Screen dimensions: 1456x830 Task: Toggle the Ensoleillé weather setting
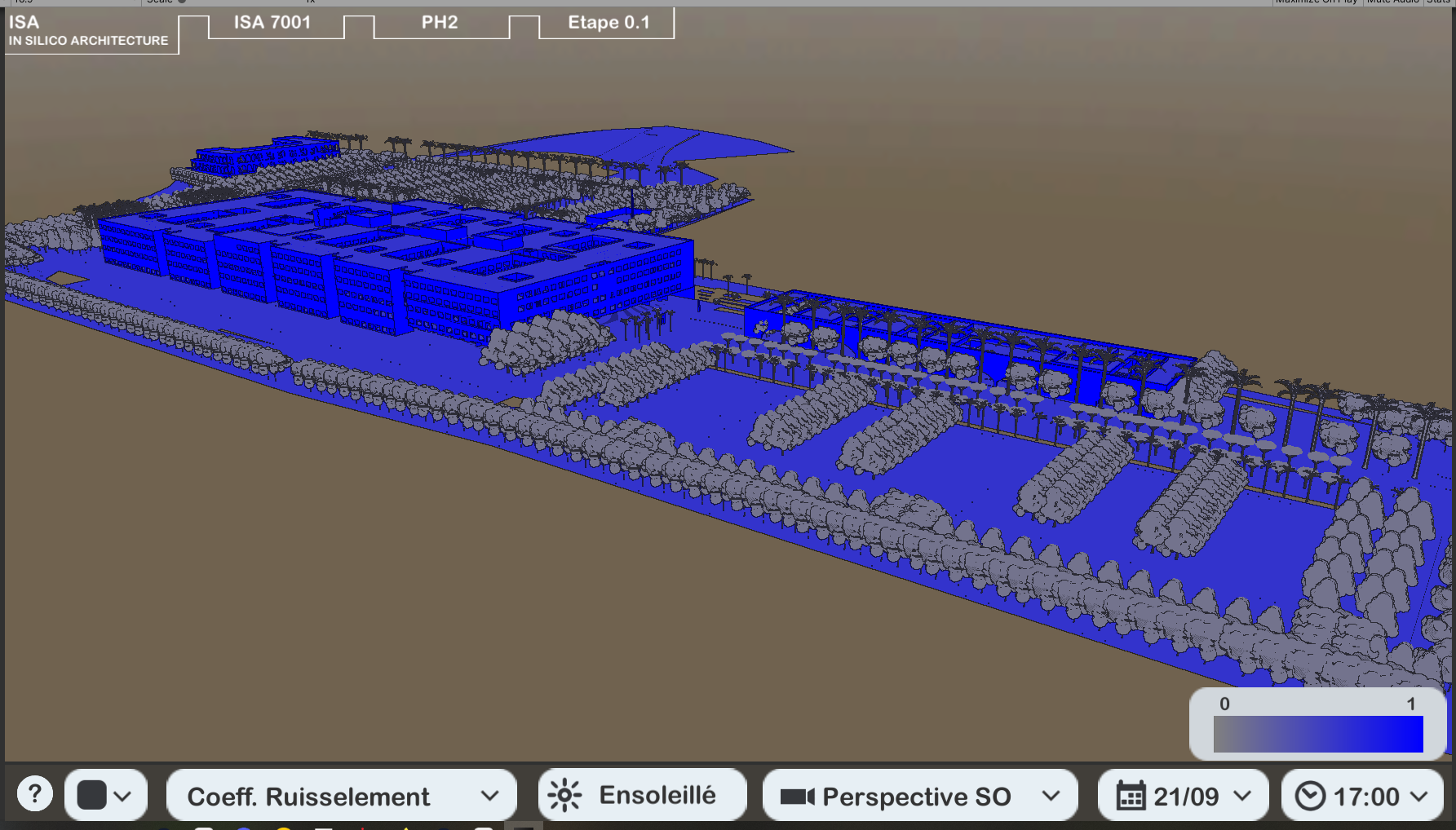[x=657, y=795]
